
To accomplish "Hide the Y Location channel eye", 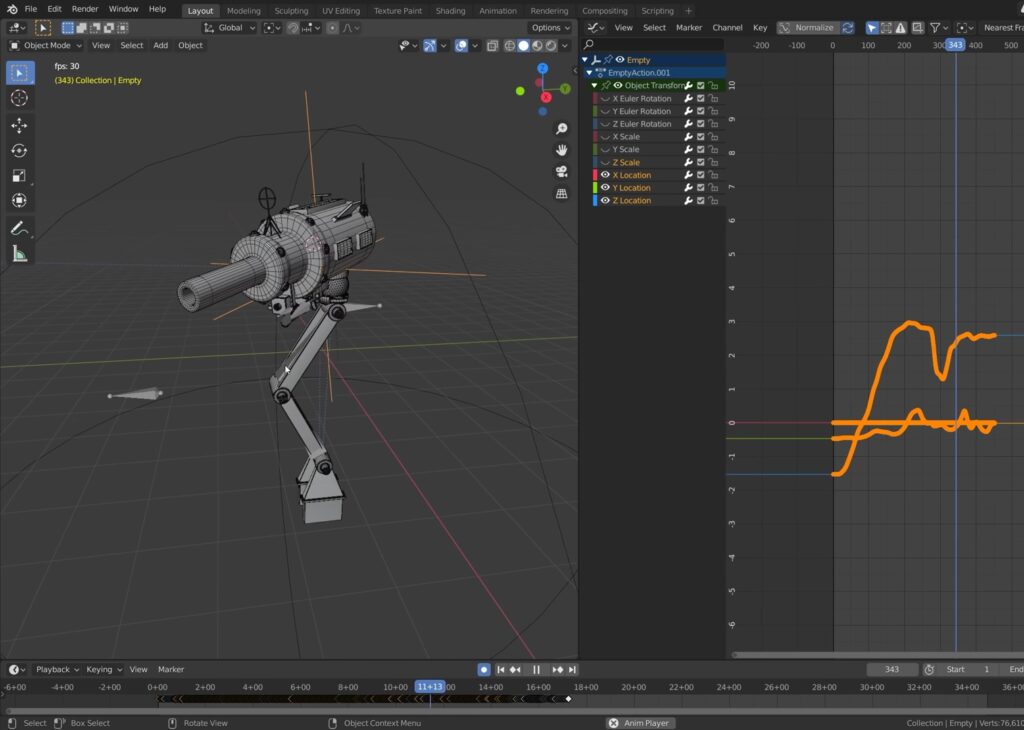I will coord(605,188).
